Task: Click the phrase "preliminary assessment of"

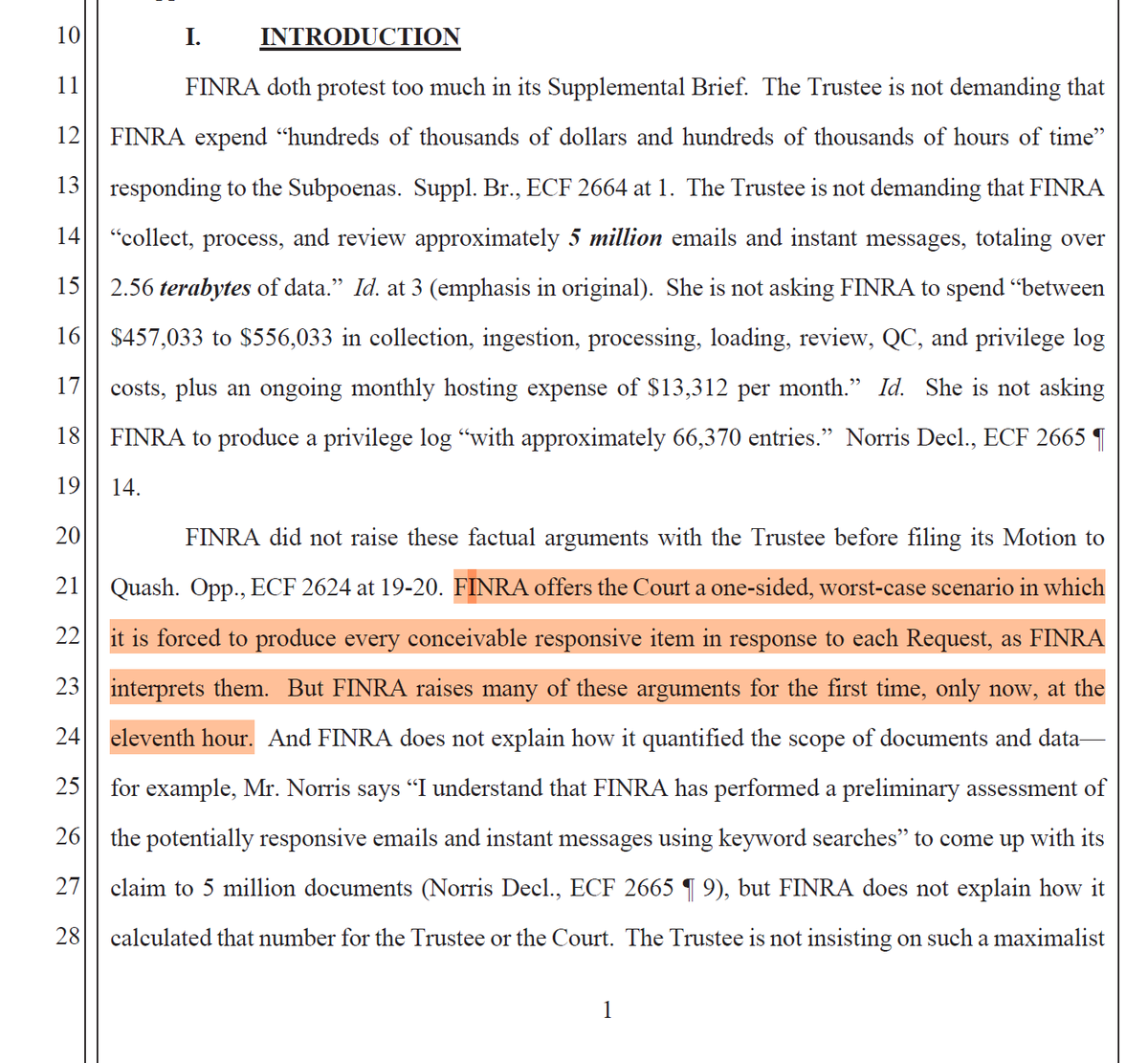Action: point(974,788)
